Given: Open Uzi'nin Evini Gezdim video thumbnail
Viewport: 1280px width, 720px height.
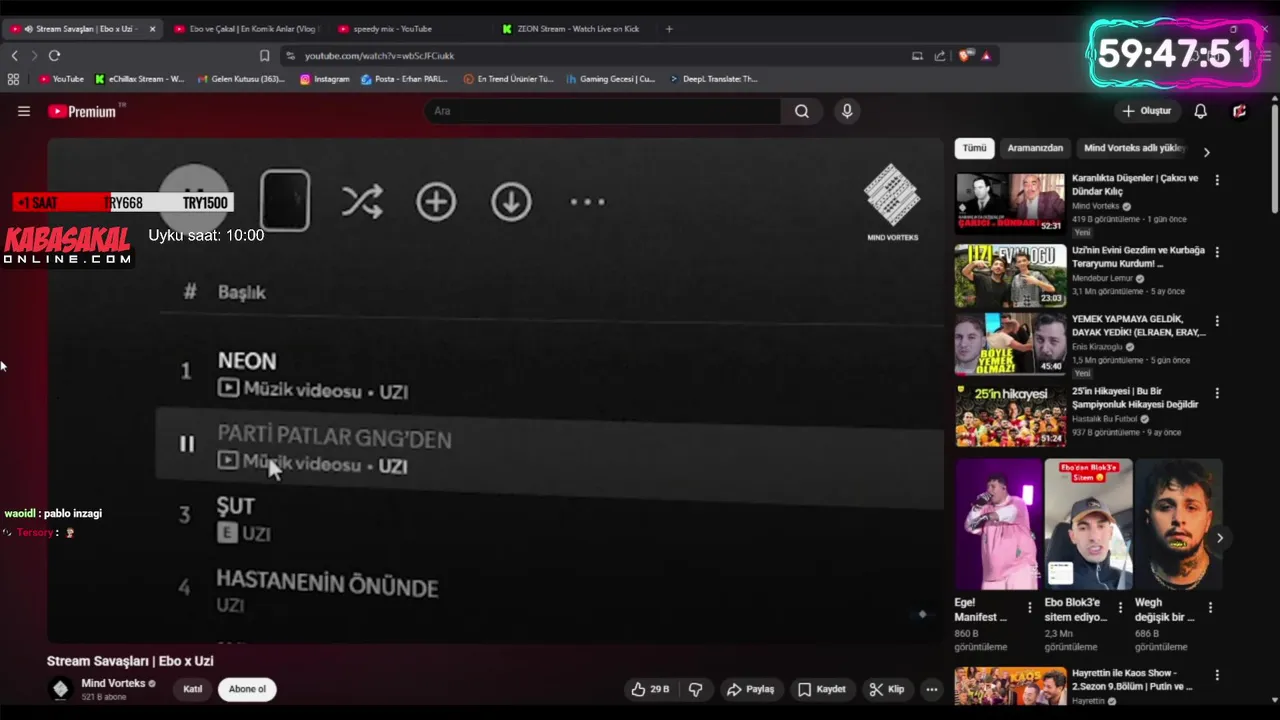Looking at the screenshot, I should (1010, 276).
